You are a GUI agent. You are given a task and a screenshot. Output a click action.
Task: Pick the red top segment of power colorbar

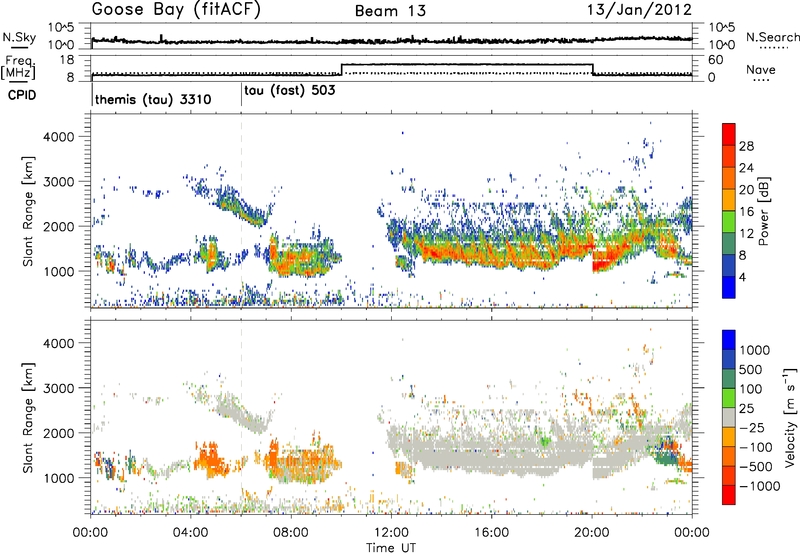pyautogui.click(x=729, y=134)
